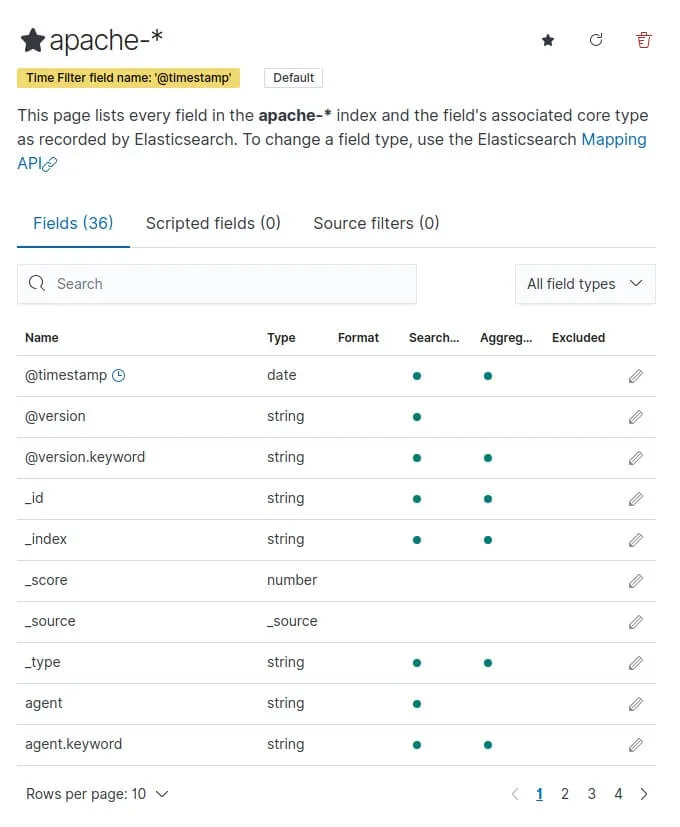Sort by Name column header

point(42,338)
